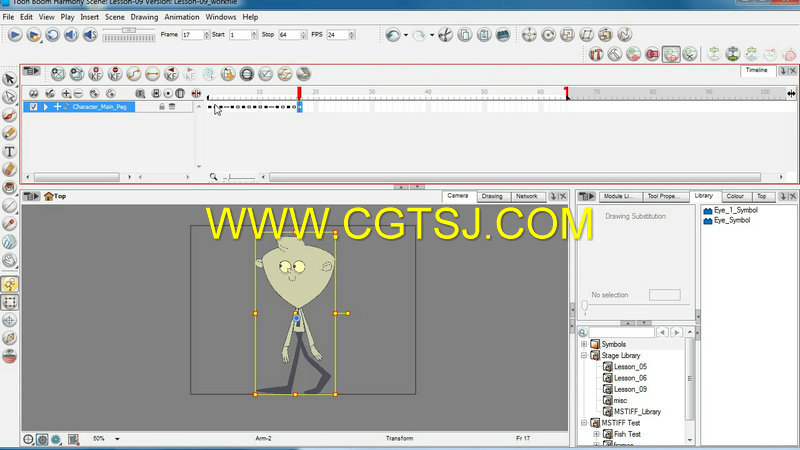Select the arrow Select tool
The width and height of the screenshot is (800, 450).
[x=9, y=79]
